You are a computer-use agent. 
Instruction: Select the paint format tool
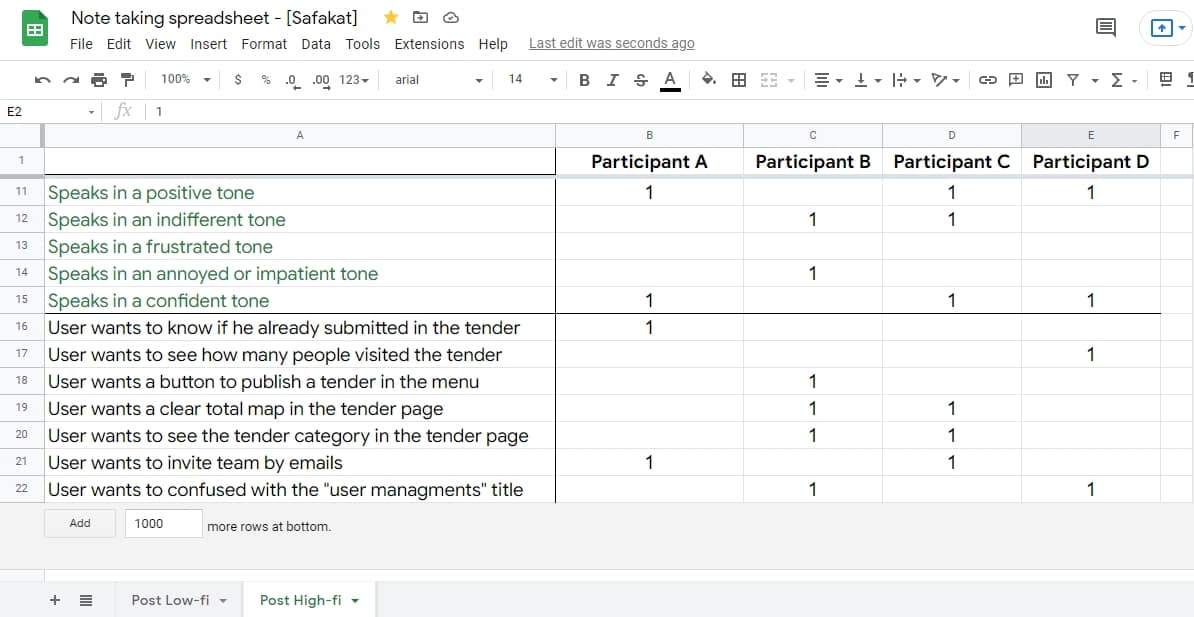click(x=127, y=80)
